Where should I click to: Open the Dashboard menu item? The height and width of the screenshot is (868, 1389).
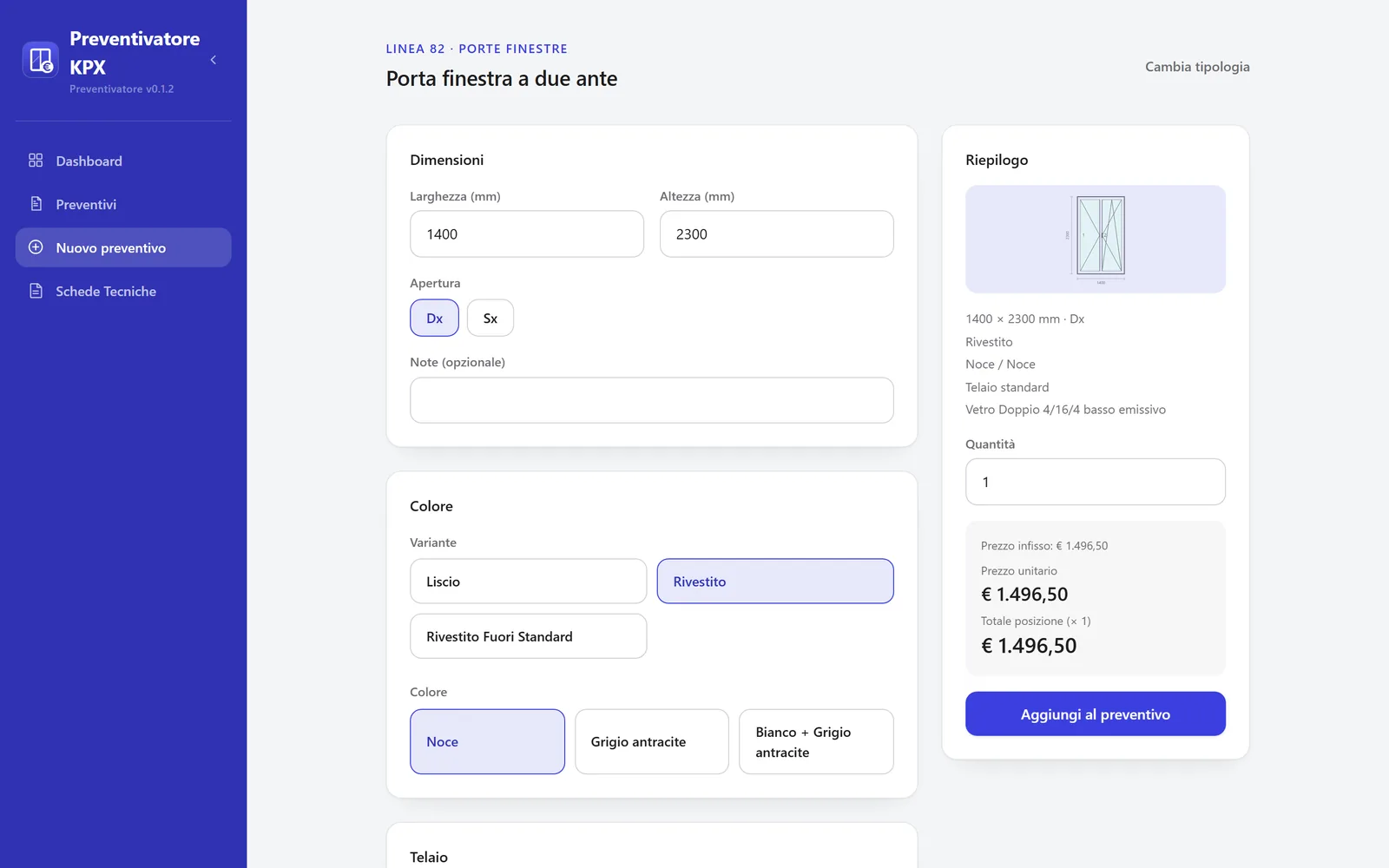123,161
